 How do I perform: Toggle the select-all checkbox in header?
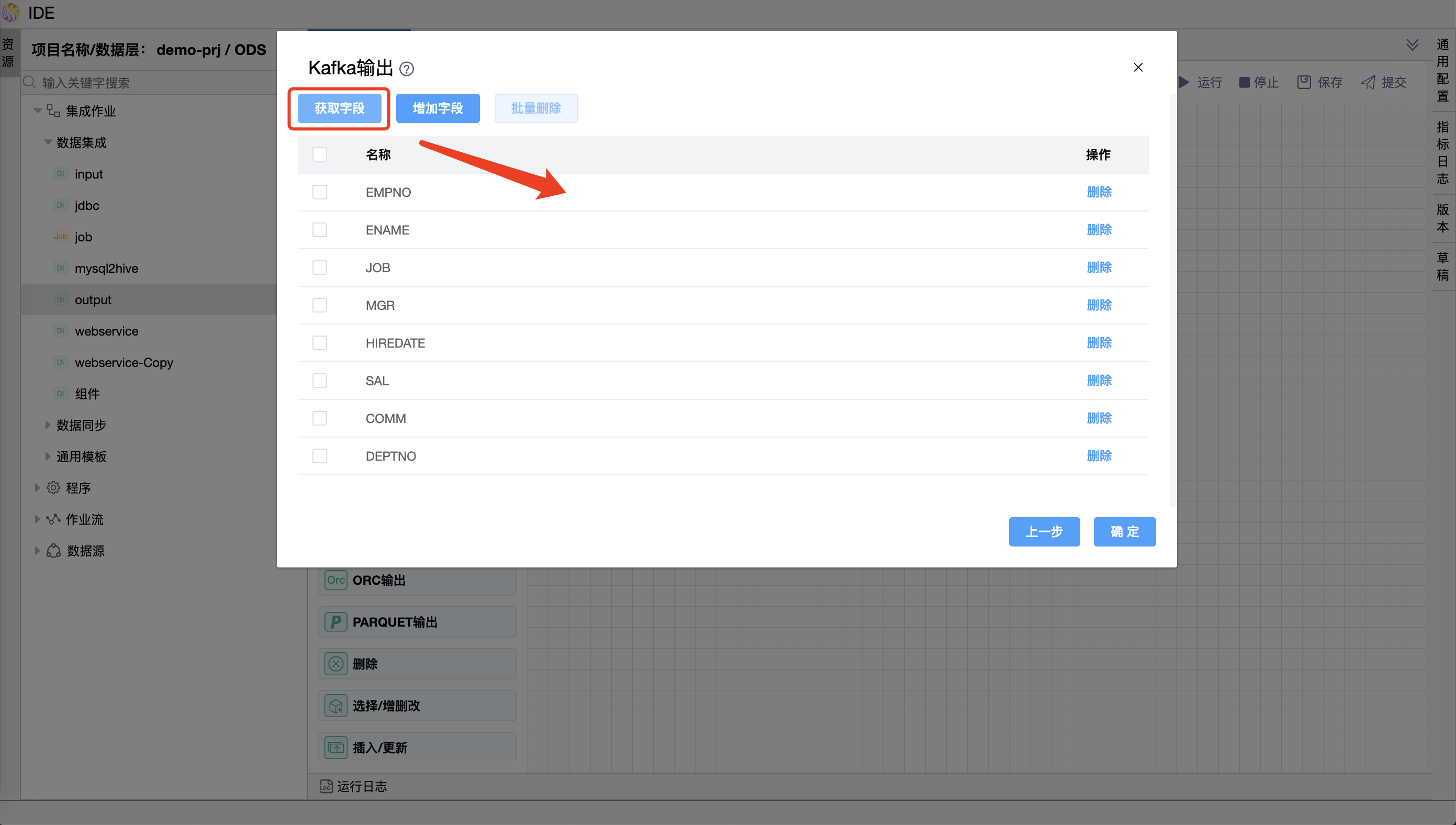click(320, 155)
